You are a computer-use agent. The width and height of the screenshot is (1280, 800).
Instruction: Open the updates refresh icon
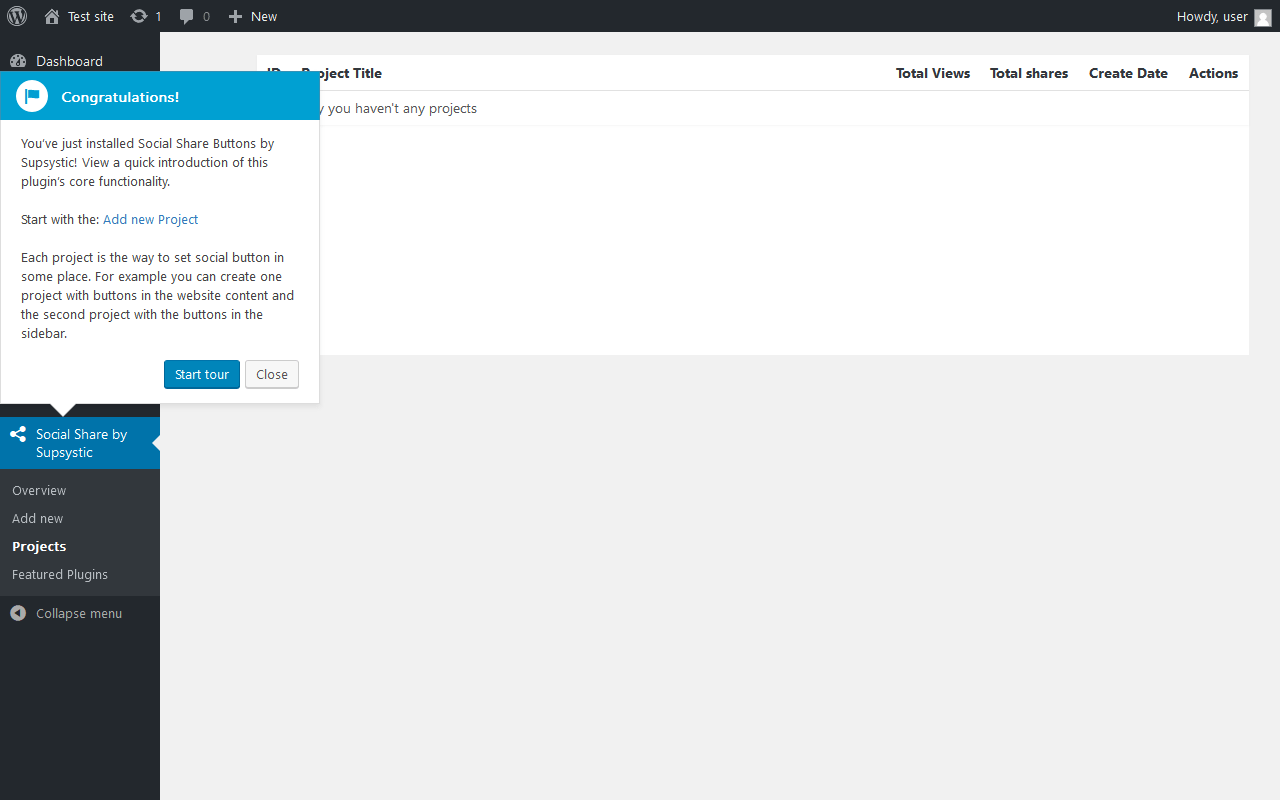tap(139, 16)
